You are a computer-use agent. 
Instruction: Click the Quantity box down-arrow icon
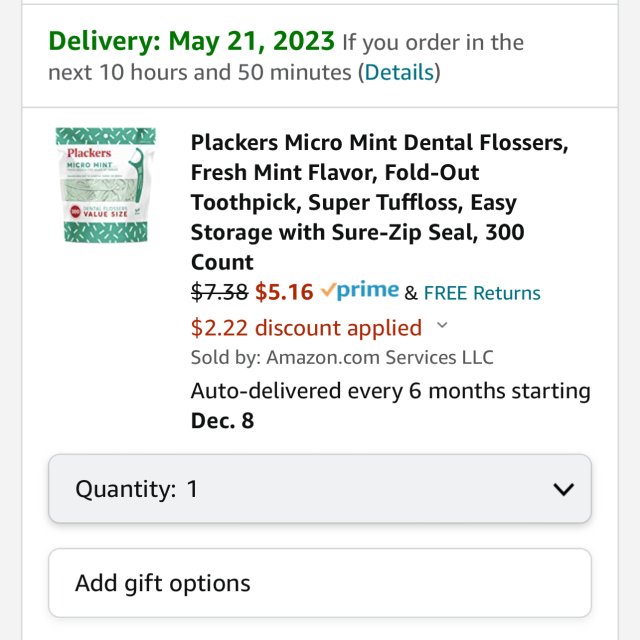coord(564,489)
